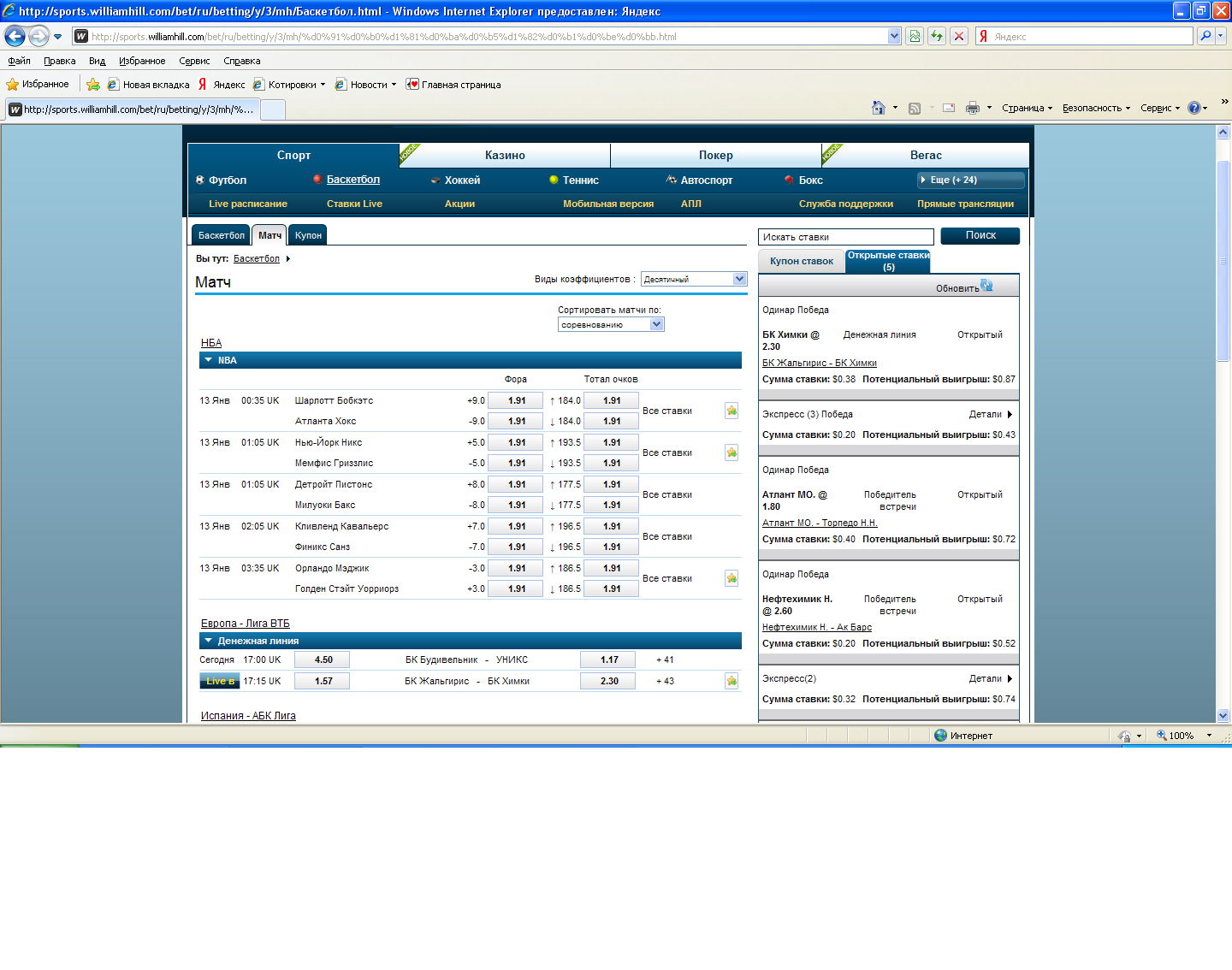1232x970 pixels.
Task: Star the Шарлотт Бобкэтс vs Атланта Хокс match
Action: coord(731,411)
